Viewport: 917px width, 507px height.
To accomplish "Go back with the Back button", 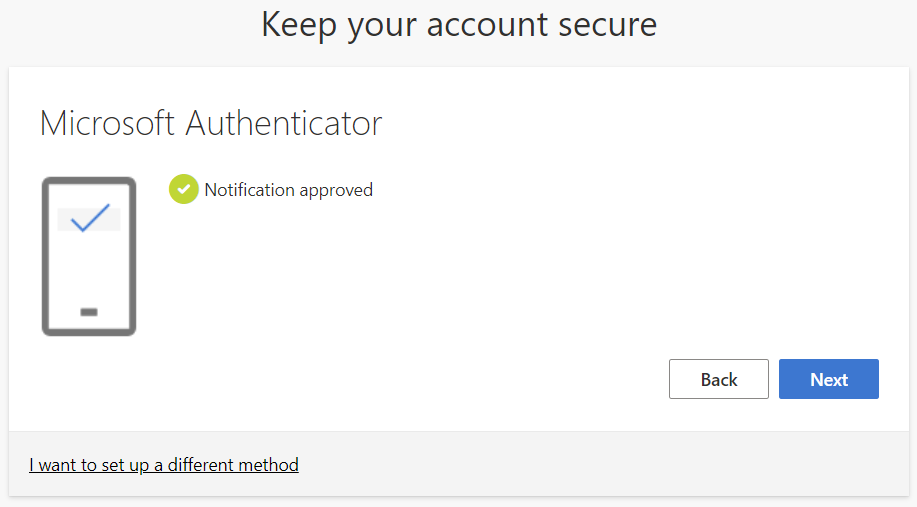I will click(718, 379).
